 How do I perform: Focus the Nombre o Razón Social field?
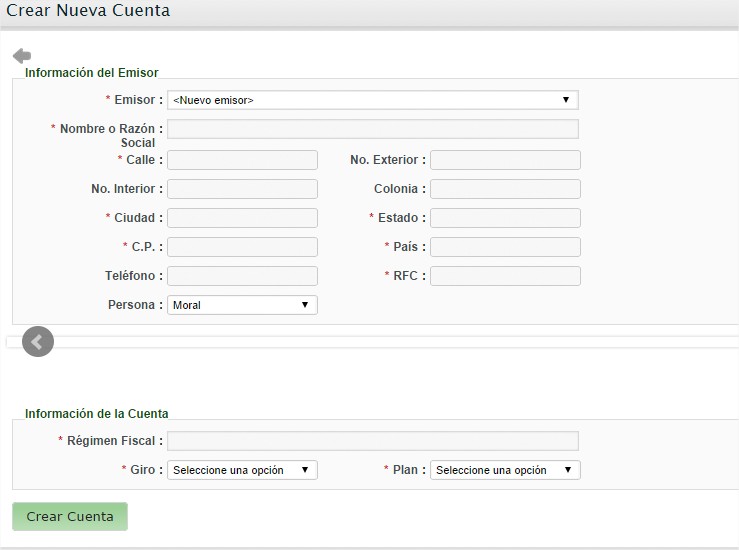click(x=373, y=129)
